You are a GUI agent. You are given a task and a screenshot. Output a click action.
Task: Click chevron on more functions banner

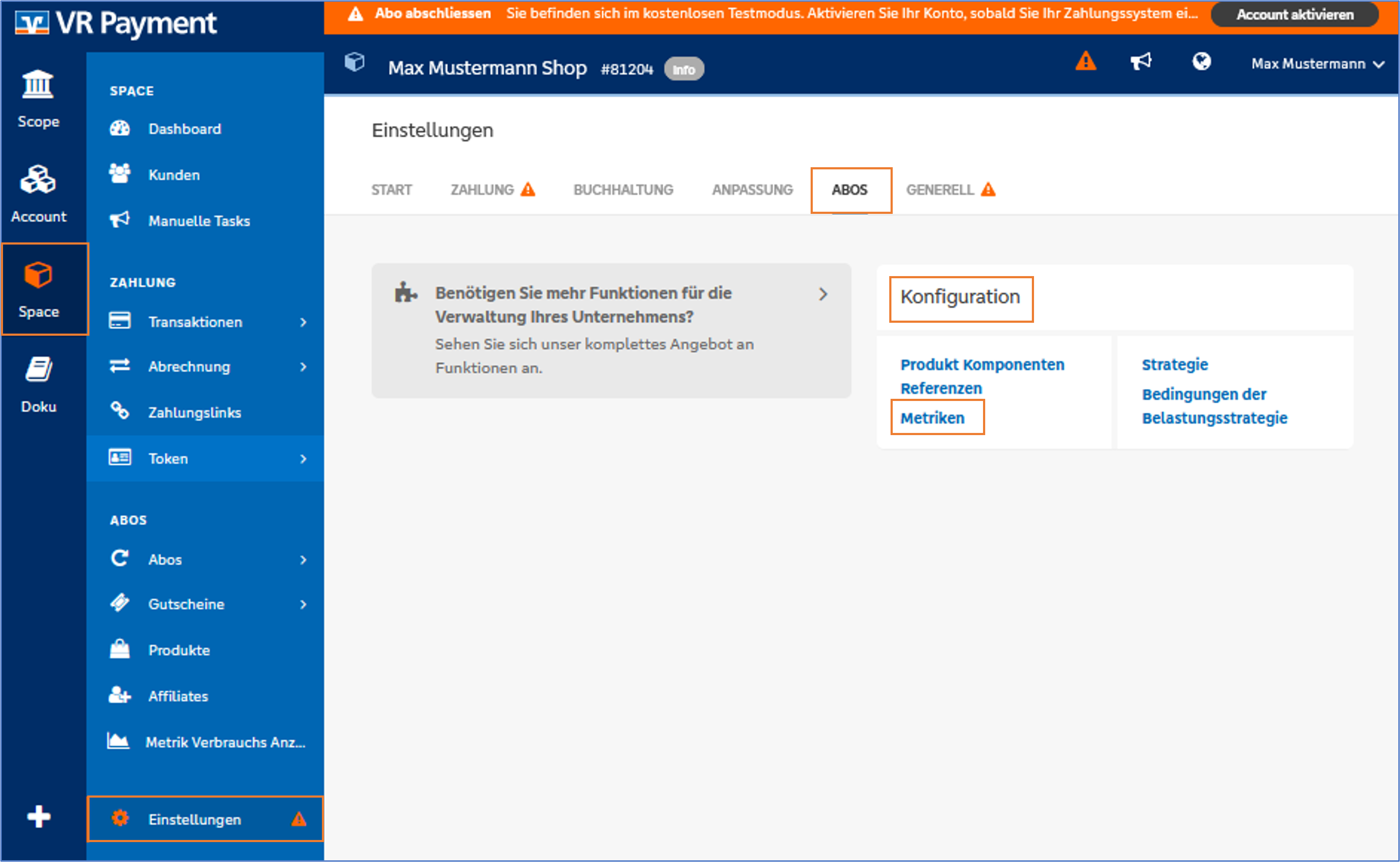point(823,294)
